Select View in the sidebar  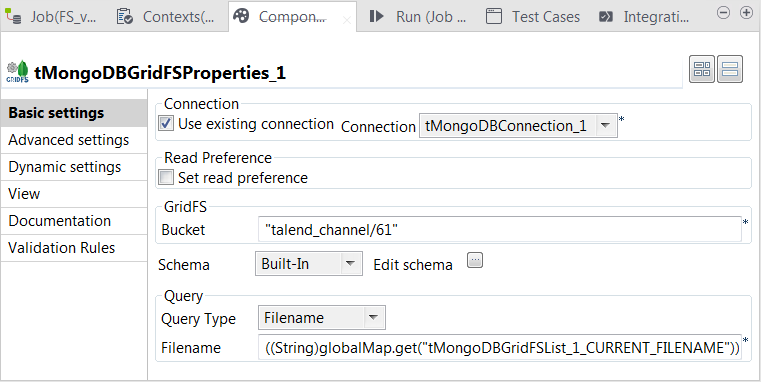(x=74, y=194)
